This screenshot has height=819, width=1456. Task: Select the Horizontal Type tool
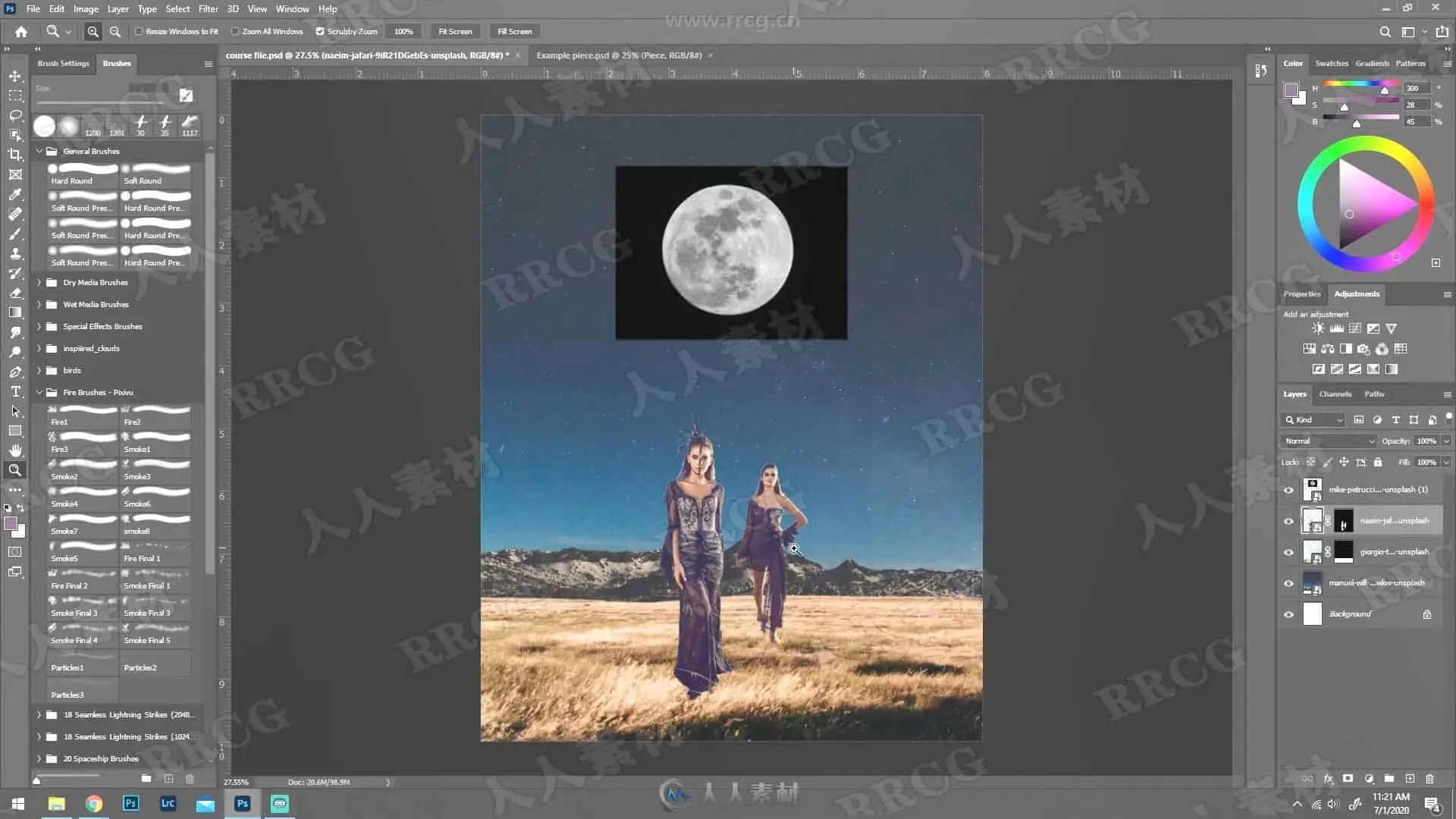(x=15, y=391)
